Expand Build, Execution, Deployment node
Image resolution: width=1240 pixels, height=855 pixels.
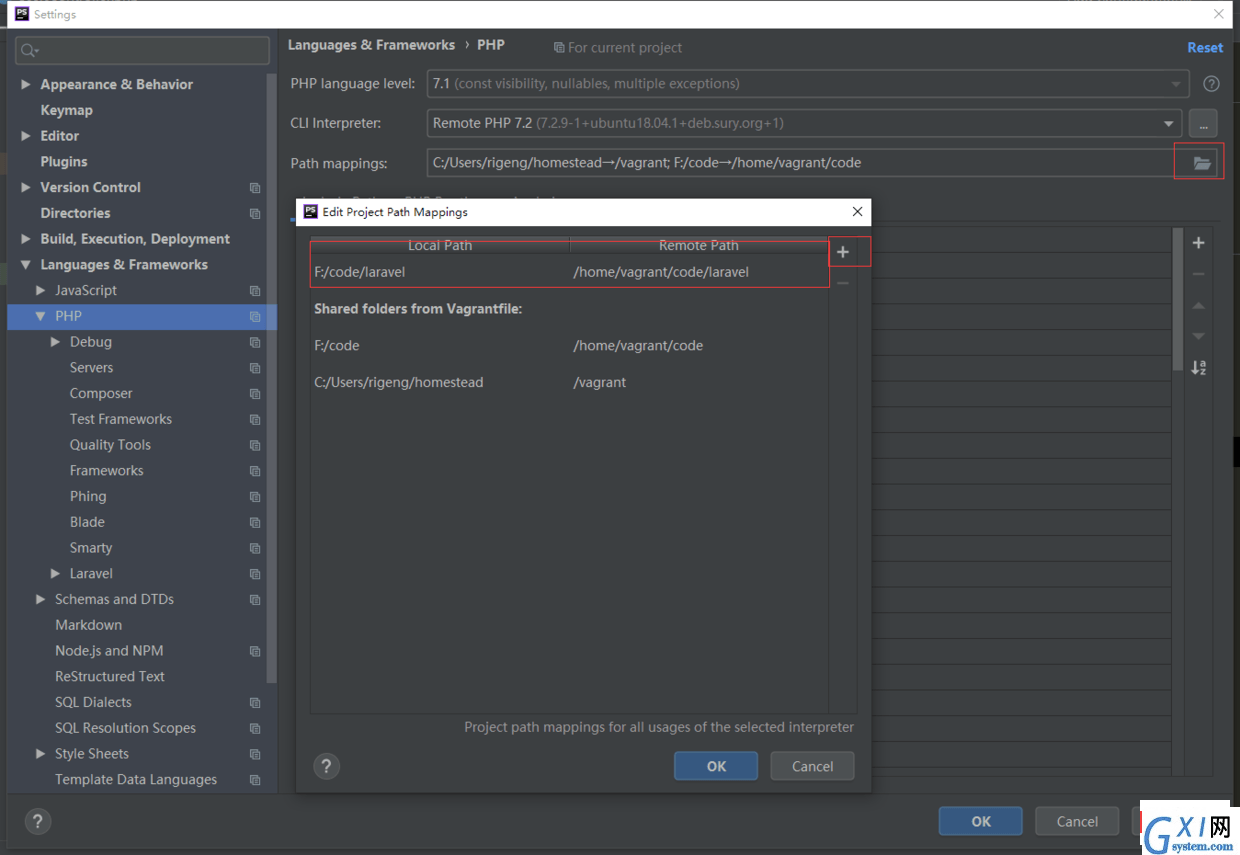(x=26, y=239)
